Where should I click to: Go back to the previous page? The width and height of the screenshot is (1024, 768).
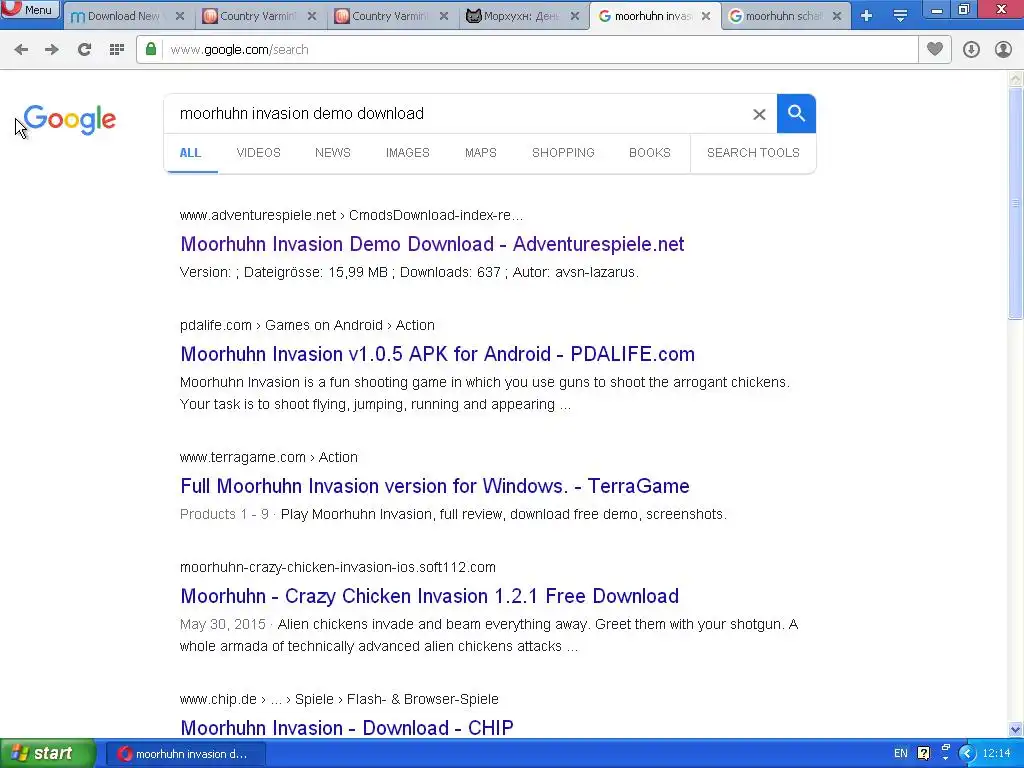click(x=21, y=50)
